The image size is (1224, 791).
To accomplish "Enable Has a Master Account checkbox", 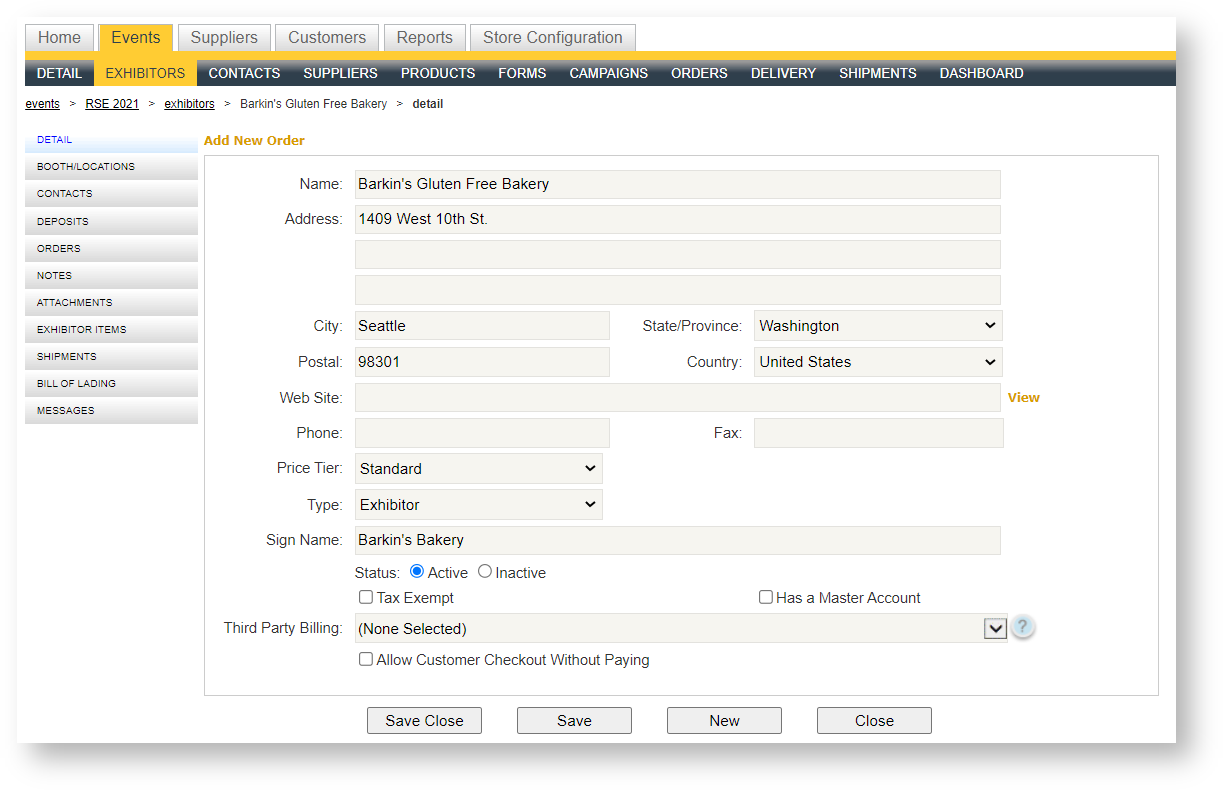I will click(766, 597).
